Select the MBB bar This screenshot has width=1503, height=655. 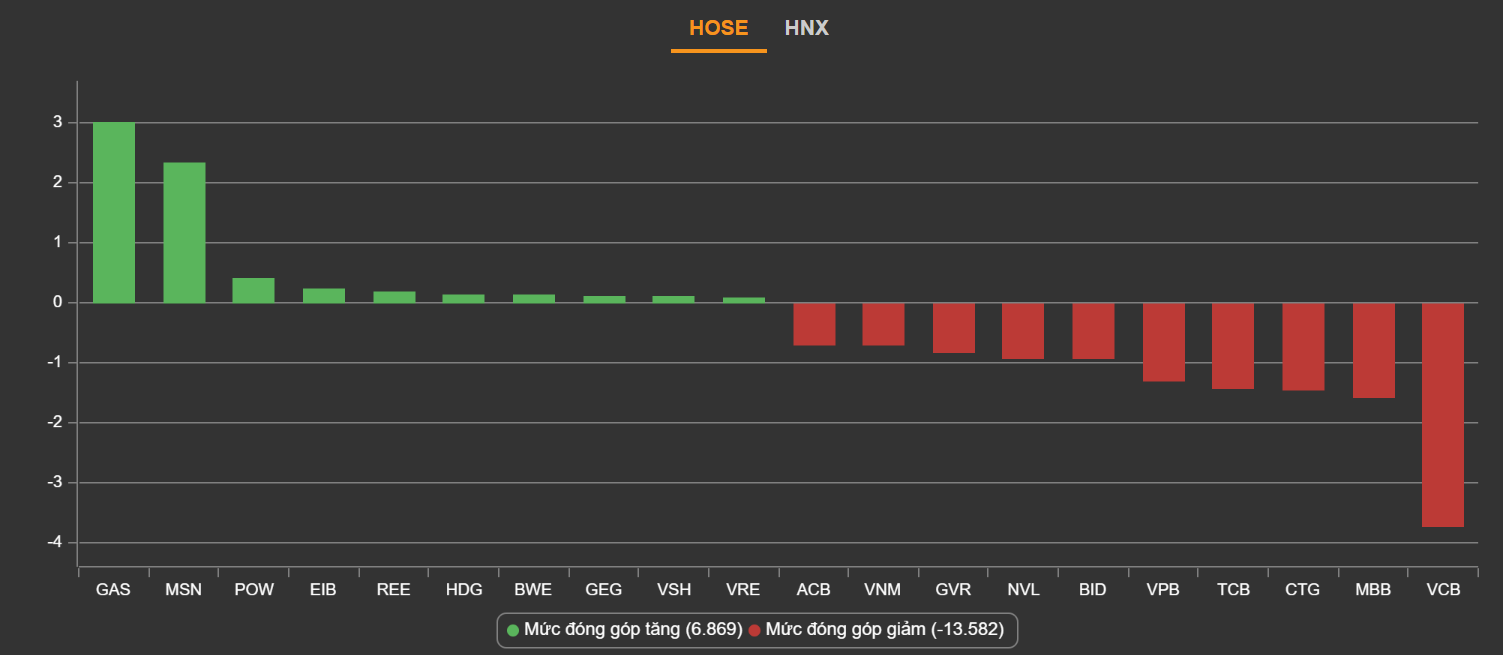coord(1373,350)
